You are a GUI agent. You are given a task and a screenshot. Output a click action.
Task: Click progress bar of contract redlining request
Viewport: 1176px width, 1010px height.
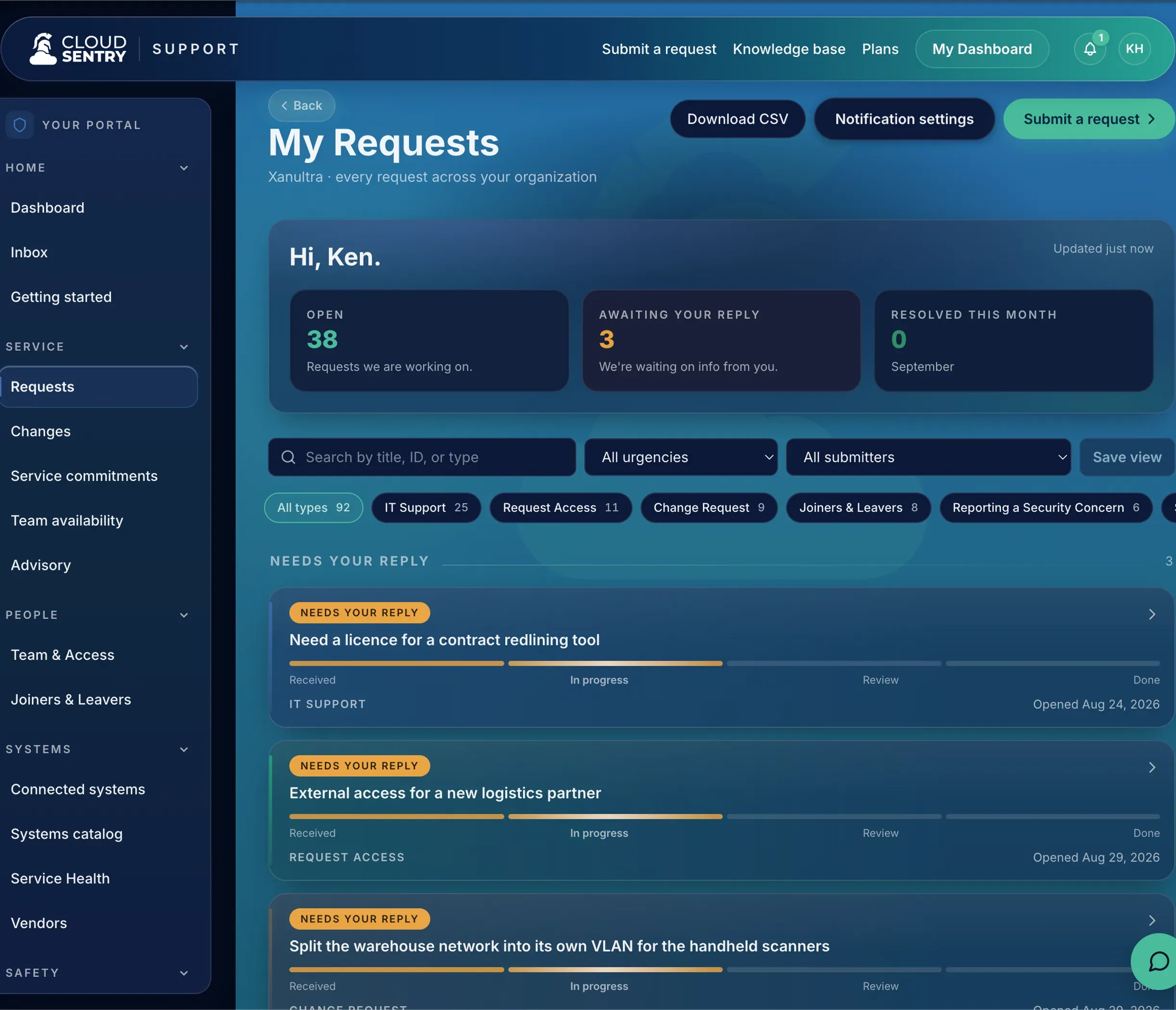pyautogui.click(x=724, y=663)
